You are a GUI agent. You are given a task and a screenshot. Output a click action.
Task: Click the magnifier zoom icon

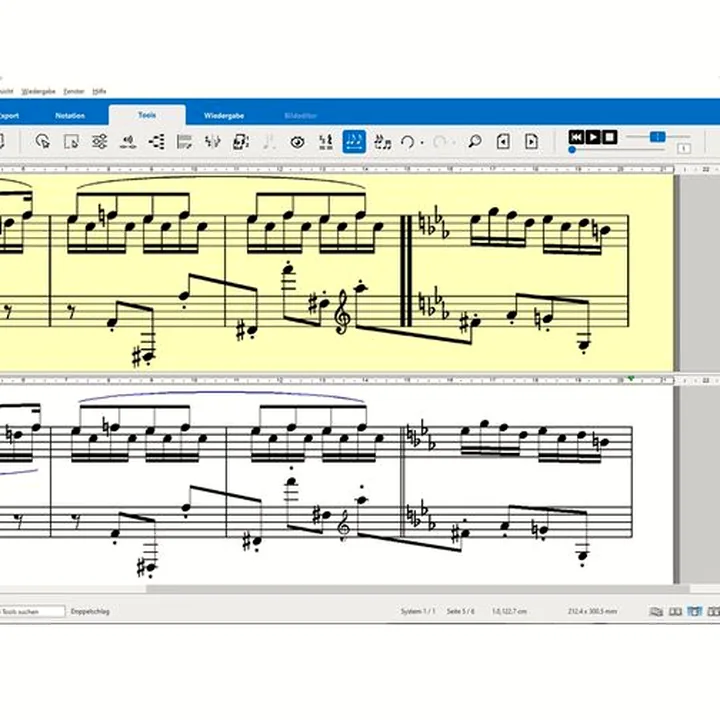tap(475, 141)
